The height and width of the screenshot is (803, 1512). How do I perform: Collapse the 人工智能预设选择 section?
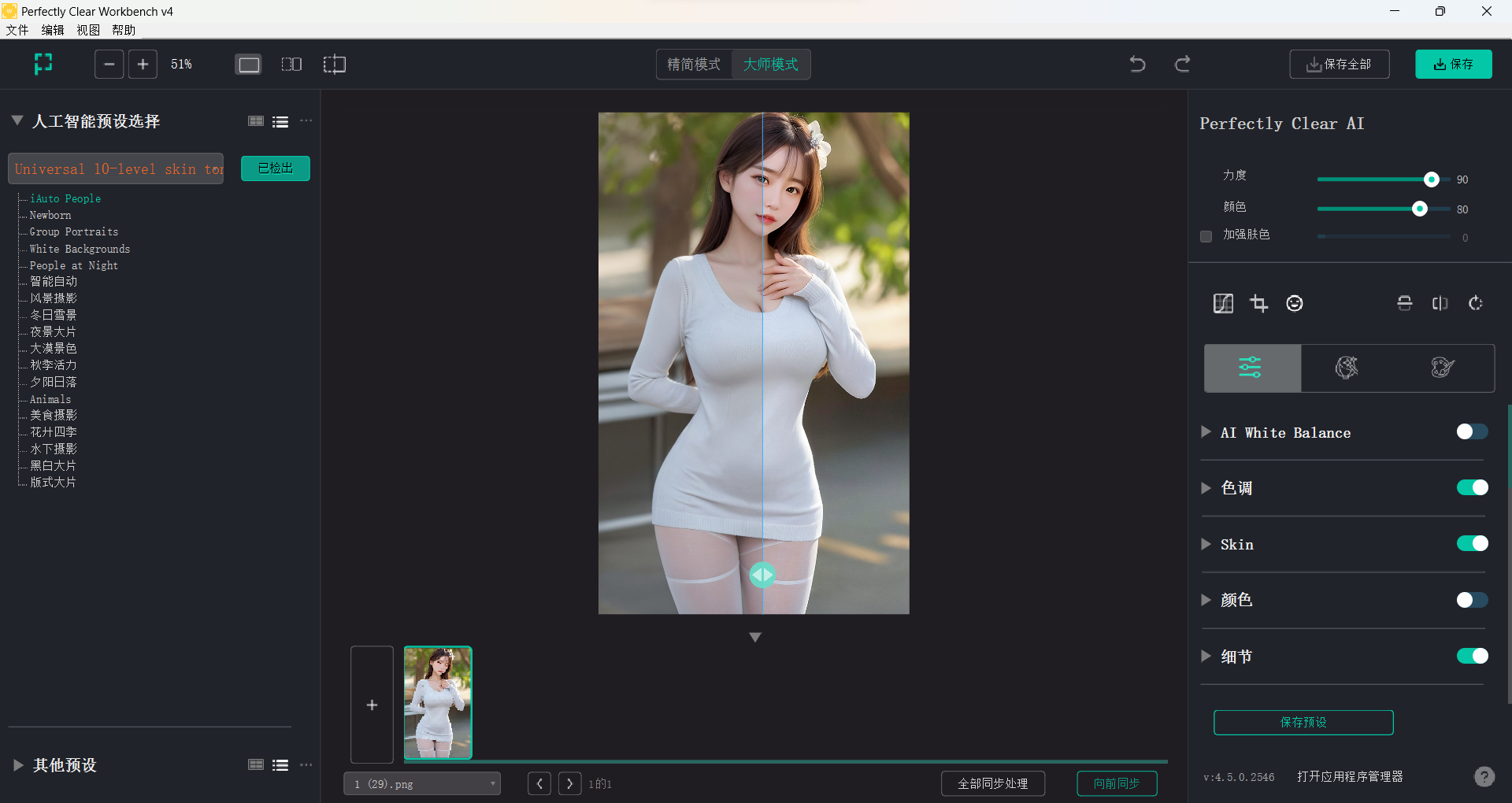point(16,120)
